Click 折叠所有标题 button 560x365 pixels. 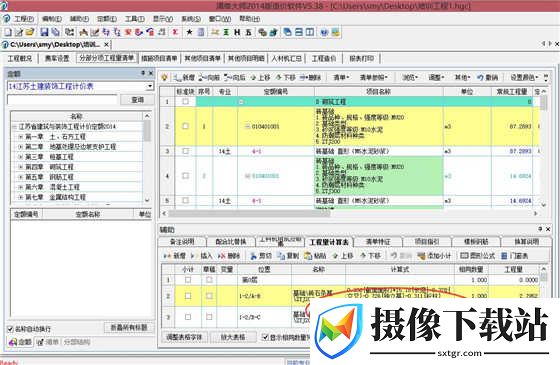pyautogui.click(x=129, y=327)
